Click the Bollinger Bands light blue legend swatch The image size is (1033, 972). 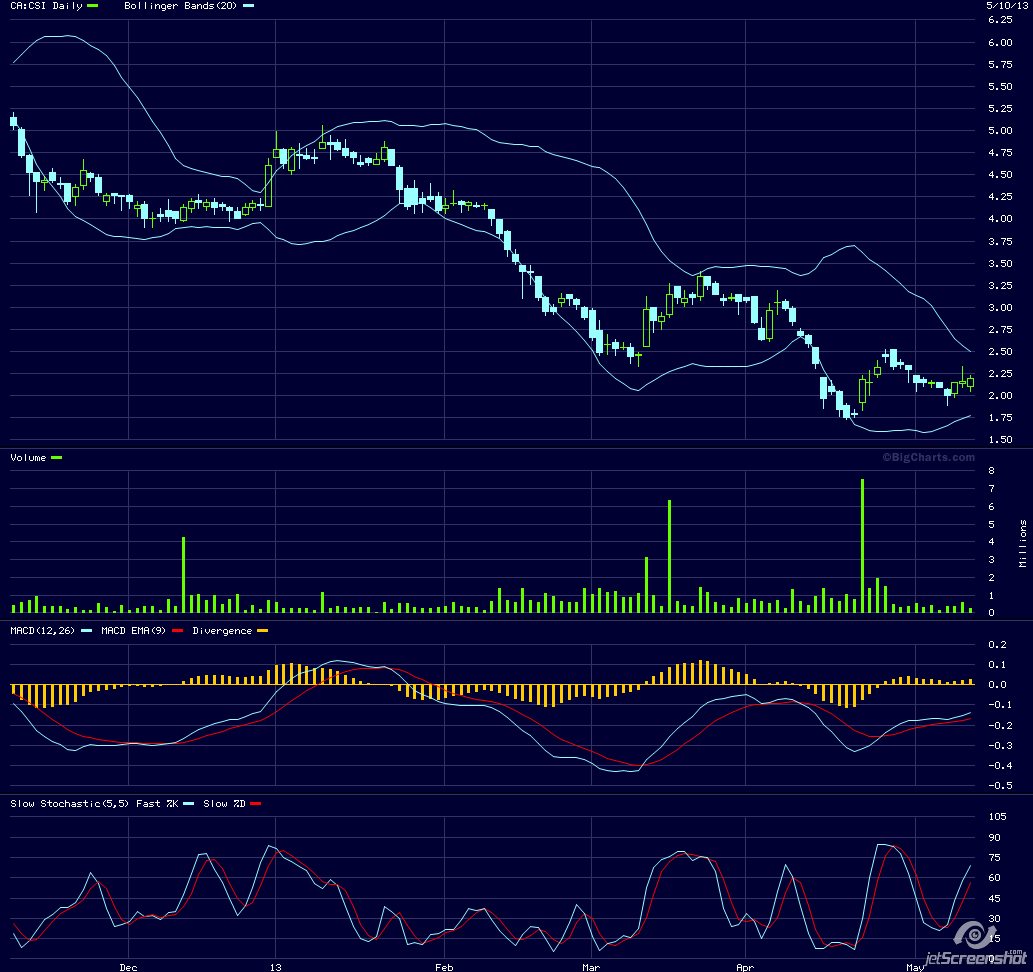(249, 6)
